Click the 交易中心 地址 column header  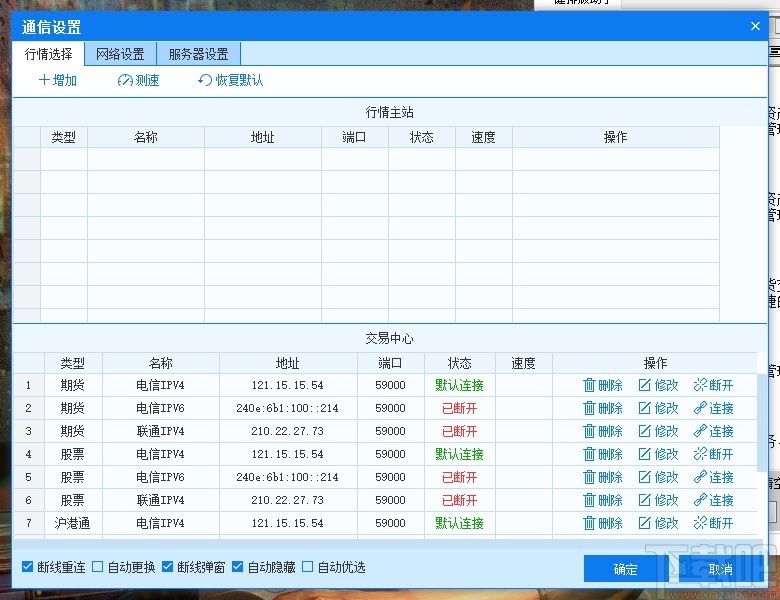[x=288, y=363]
